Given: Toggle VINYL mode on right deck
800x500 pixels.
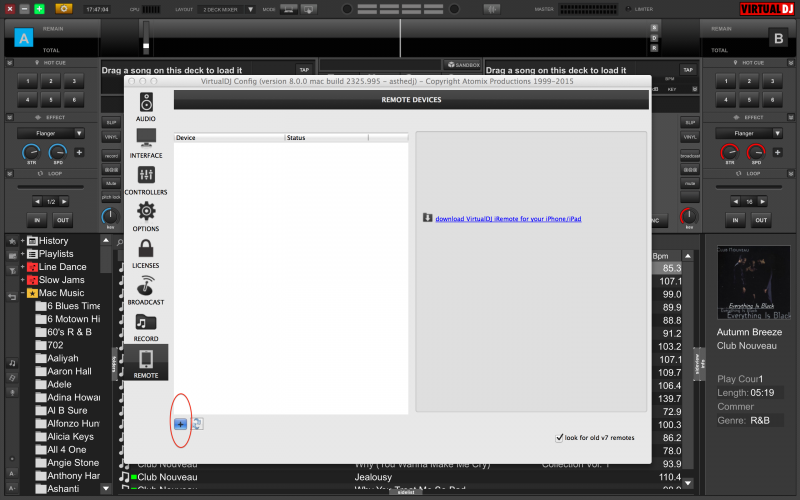Looking at the screenshot, I should (x=690, y=137).
